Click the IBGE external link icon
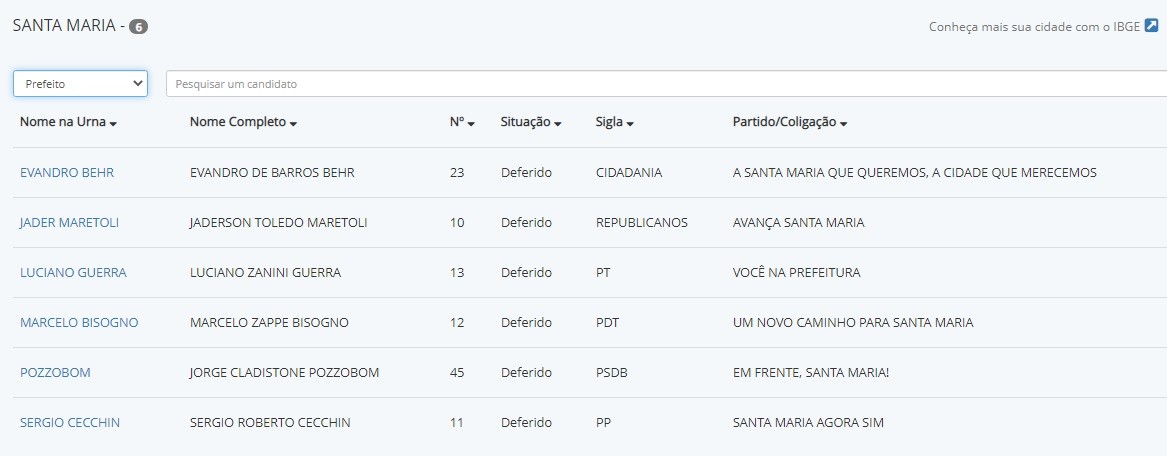The height and width of the screenshot is (456, 1167). [1151, 26]
